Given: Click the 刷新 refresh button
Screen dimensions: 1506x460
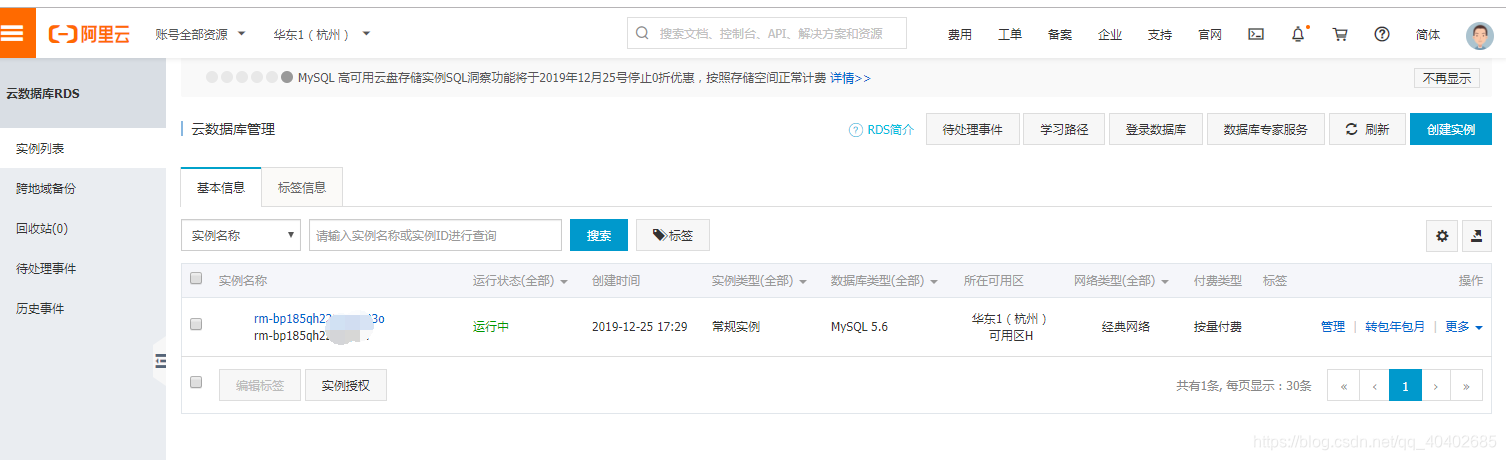Looking at the screenshot, I should [1367, 129].
